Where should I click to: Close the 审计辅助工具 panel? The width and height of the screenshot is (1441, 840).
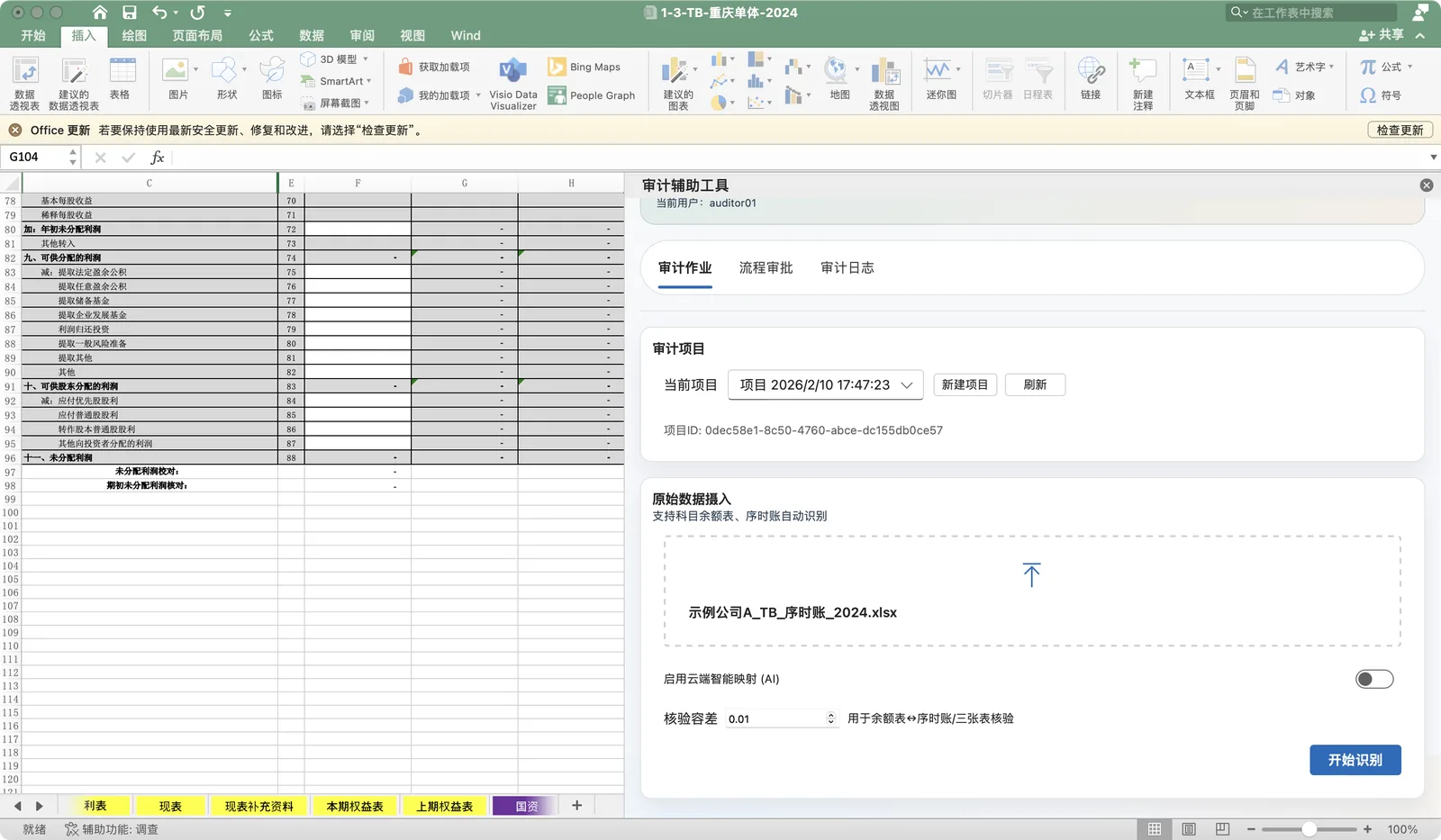click(1427, 185)
